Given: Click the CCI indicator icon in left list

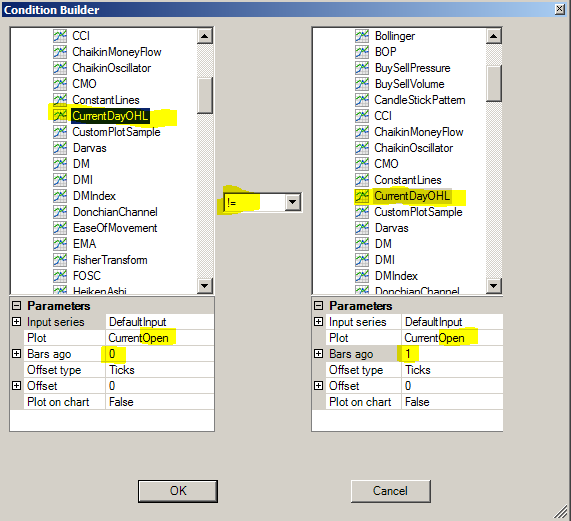Looking at the screenshot, I should click(60, 36).
